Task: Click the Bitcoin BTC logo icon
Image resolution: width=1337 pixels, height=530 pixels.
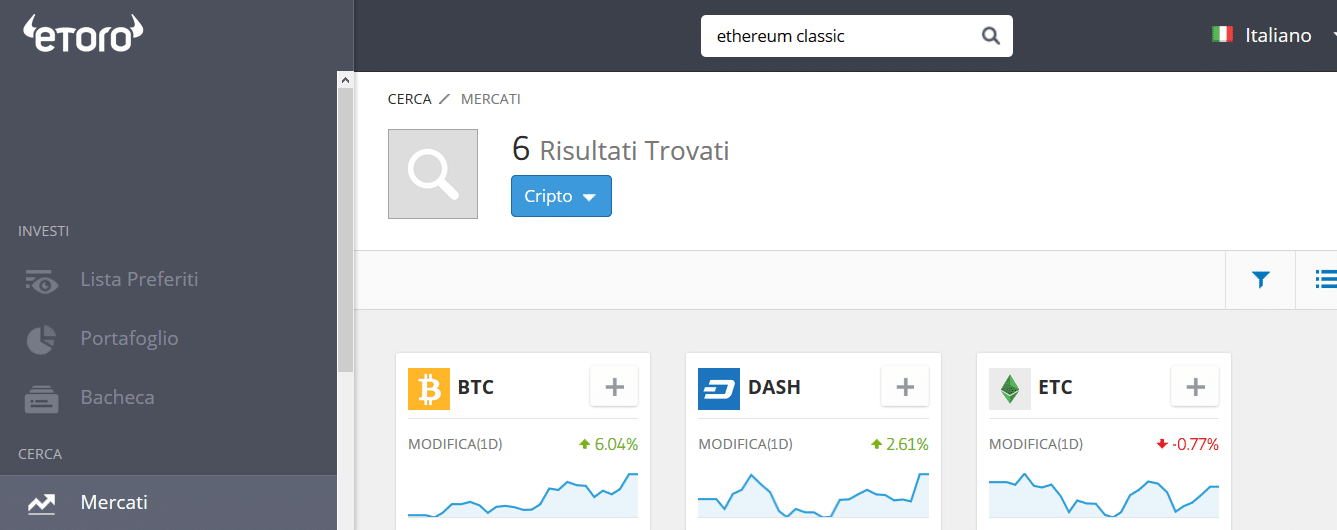Action: [429, 389]
